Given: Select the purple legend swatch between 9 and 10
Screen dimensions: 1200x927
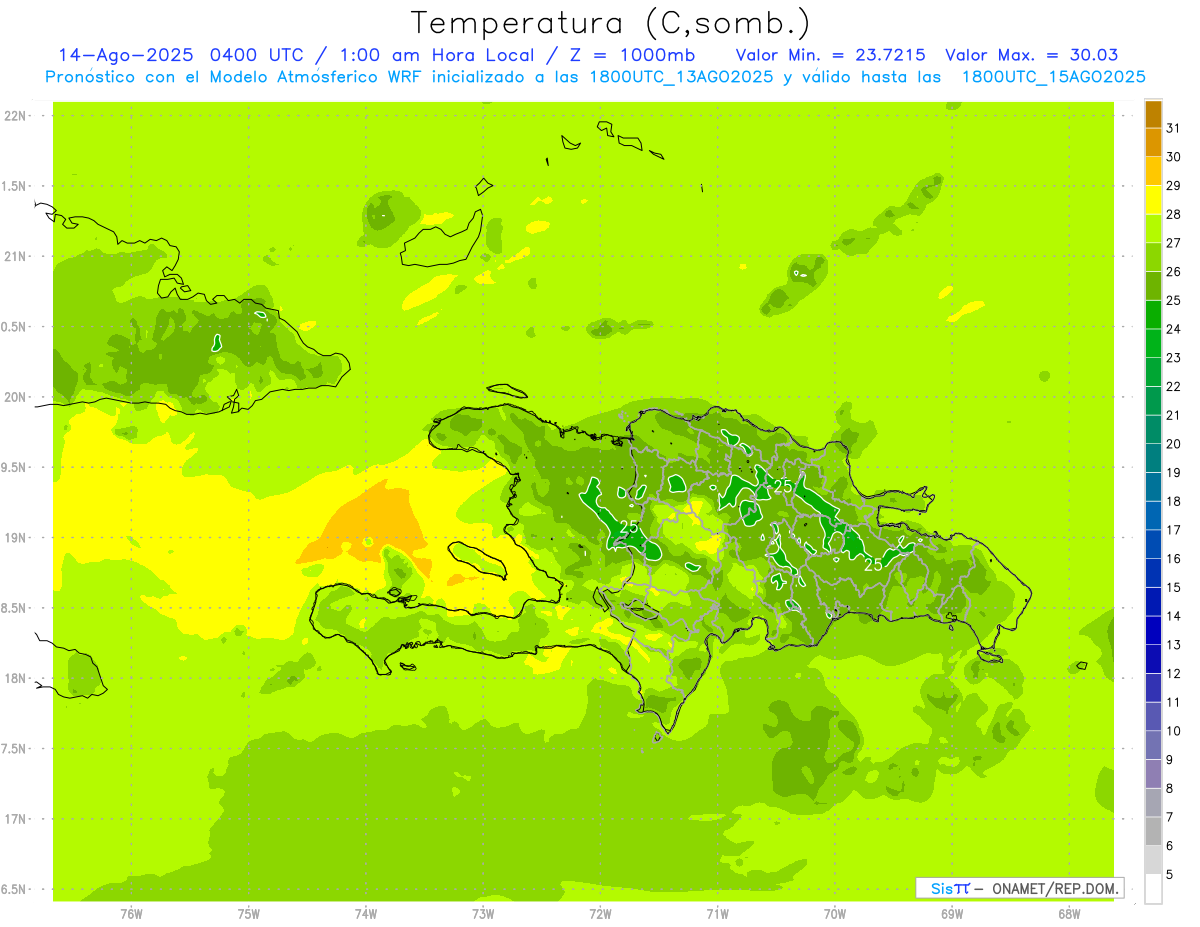Looking at the screenshot, I should [x=1153, y=745].
